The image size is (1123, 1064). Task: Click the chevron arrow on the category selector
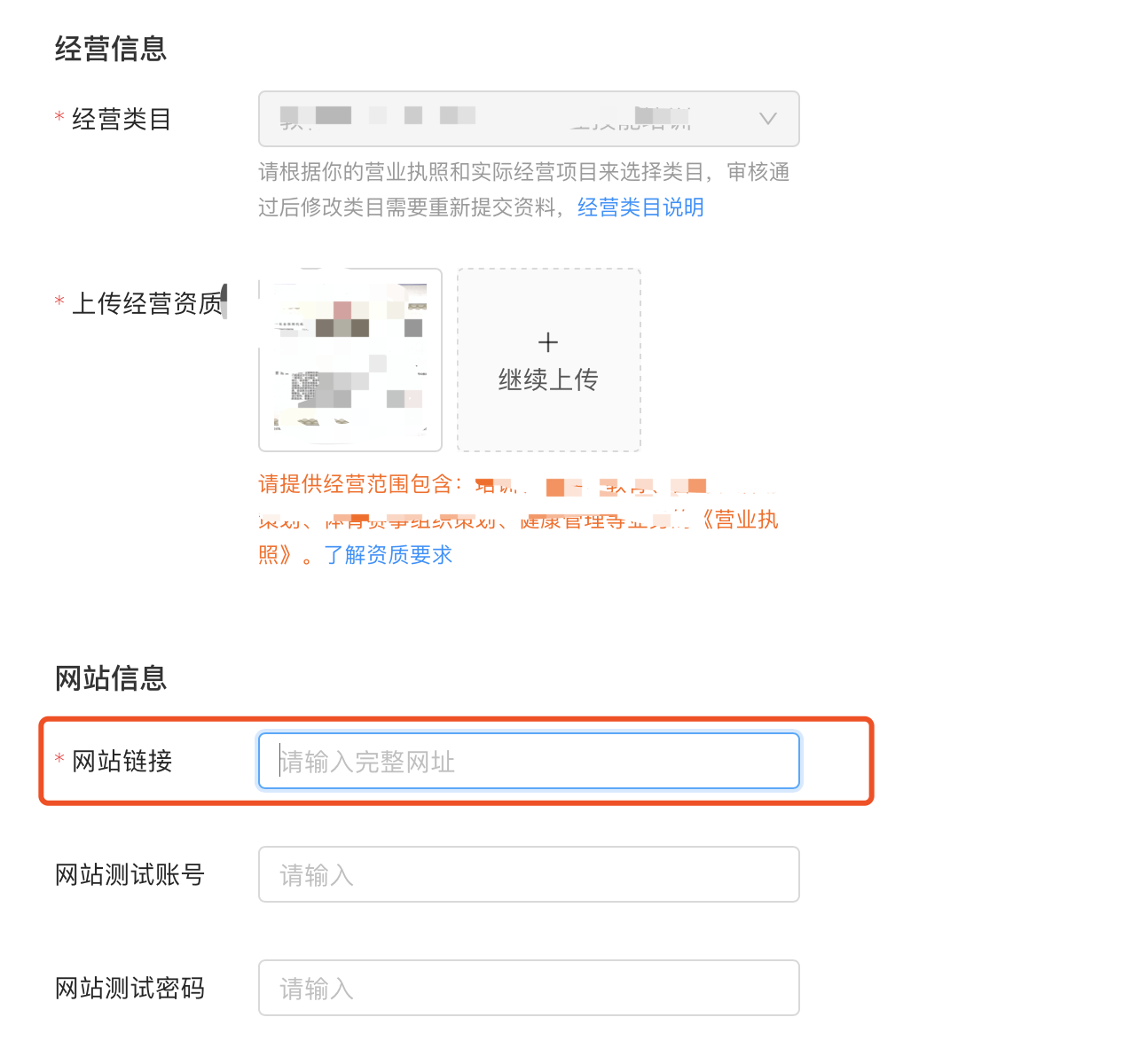pyautogui.click(x=766, y=119)
